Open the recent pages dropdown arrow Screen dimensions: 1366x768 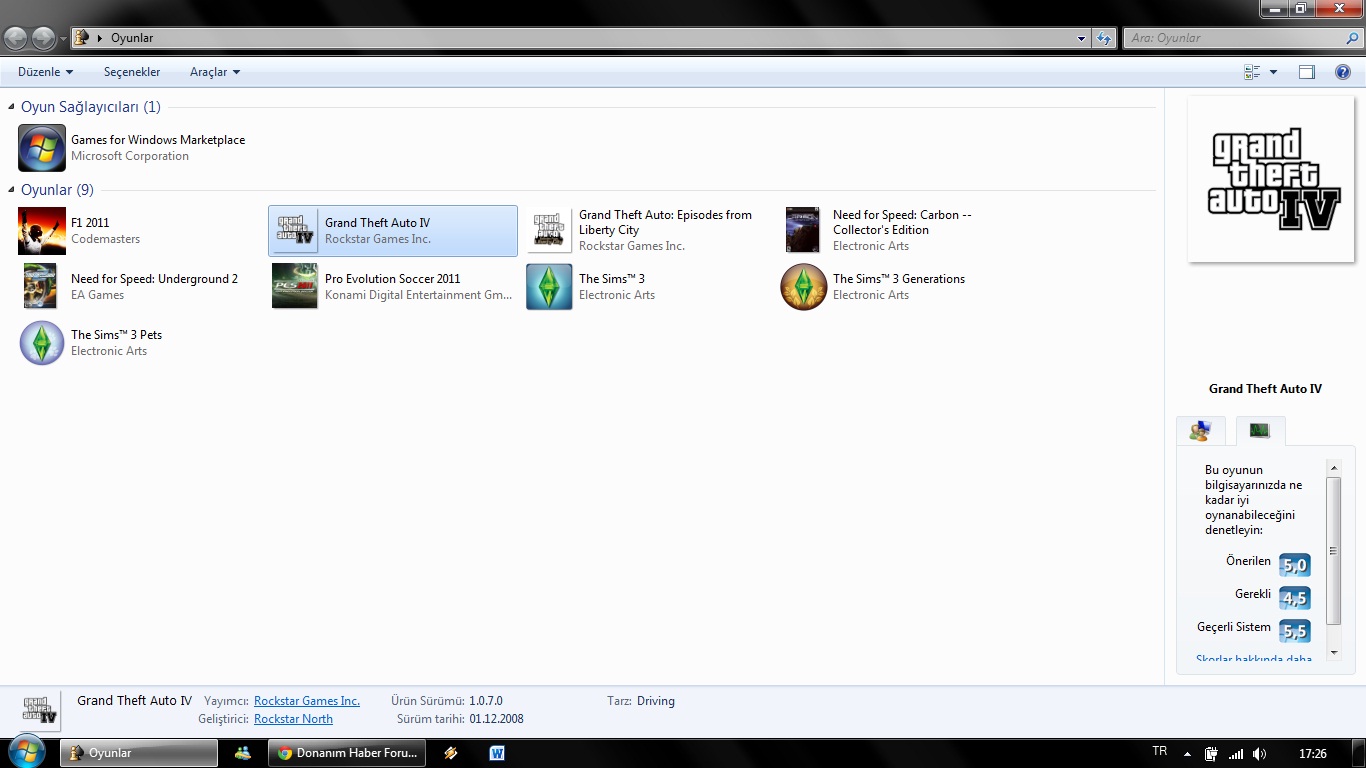click(63, 38)
